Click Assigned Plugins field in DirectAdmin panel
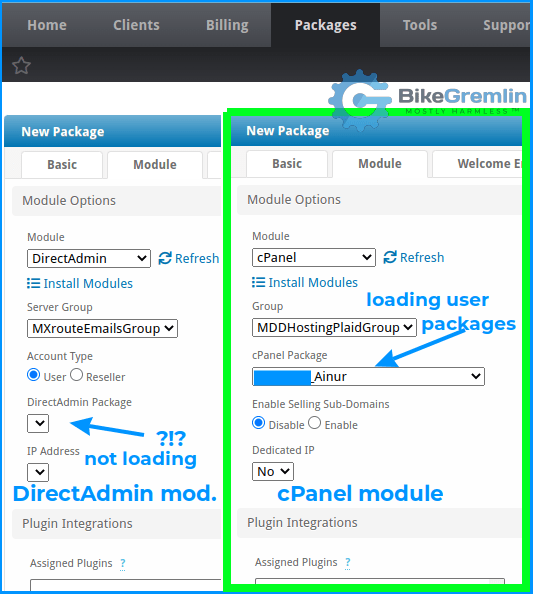The width and height of the screenshot is (533, 594). pos(126,585)
